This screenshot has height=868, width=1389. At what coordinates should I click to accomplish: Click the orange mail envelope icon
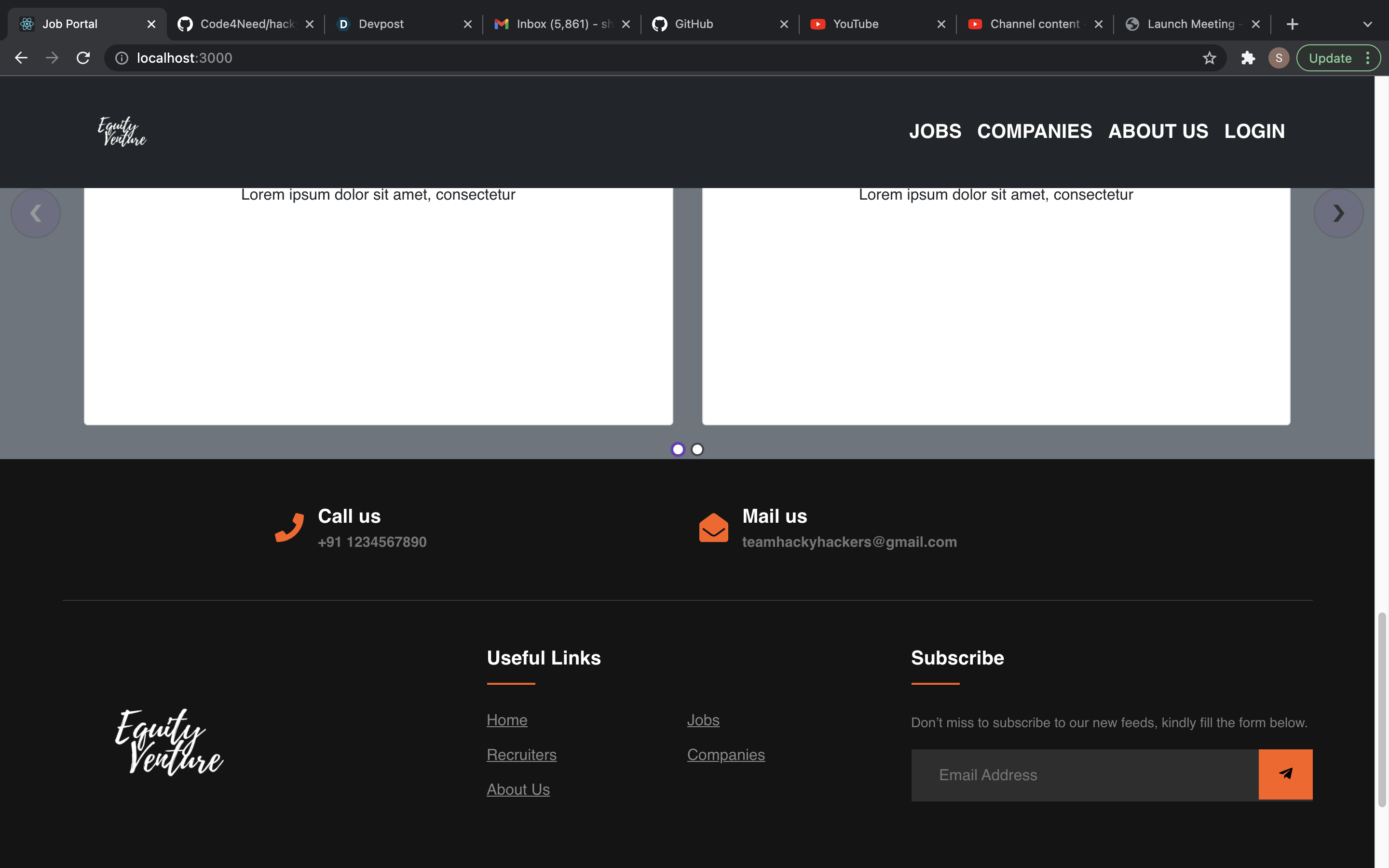pos(713,527)
